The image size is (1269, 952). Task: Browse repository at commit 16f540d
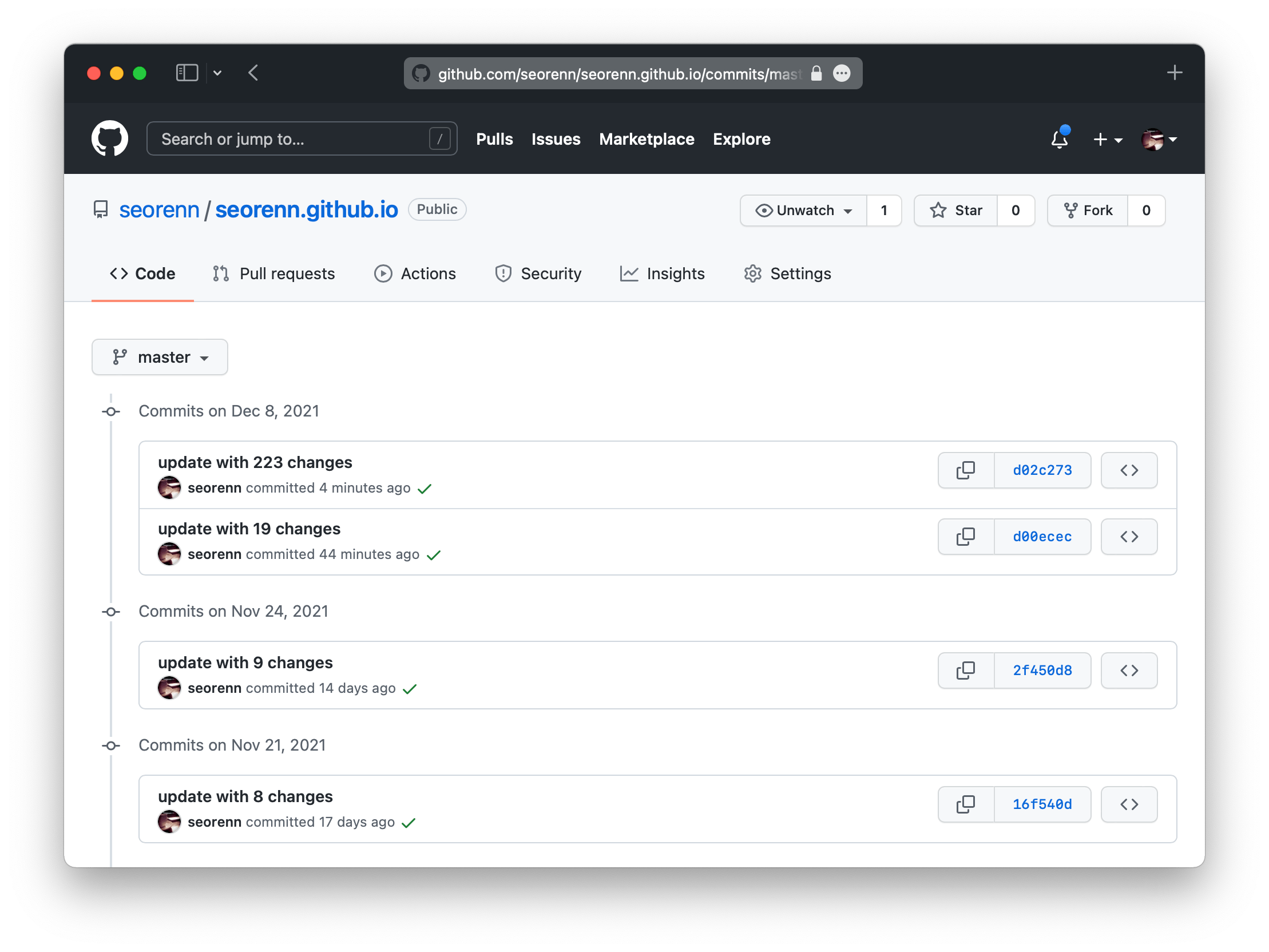pos(1128,804)
